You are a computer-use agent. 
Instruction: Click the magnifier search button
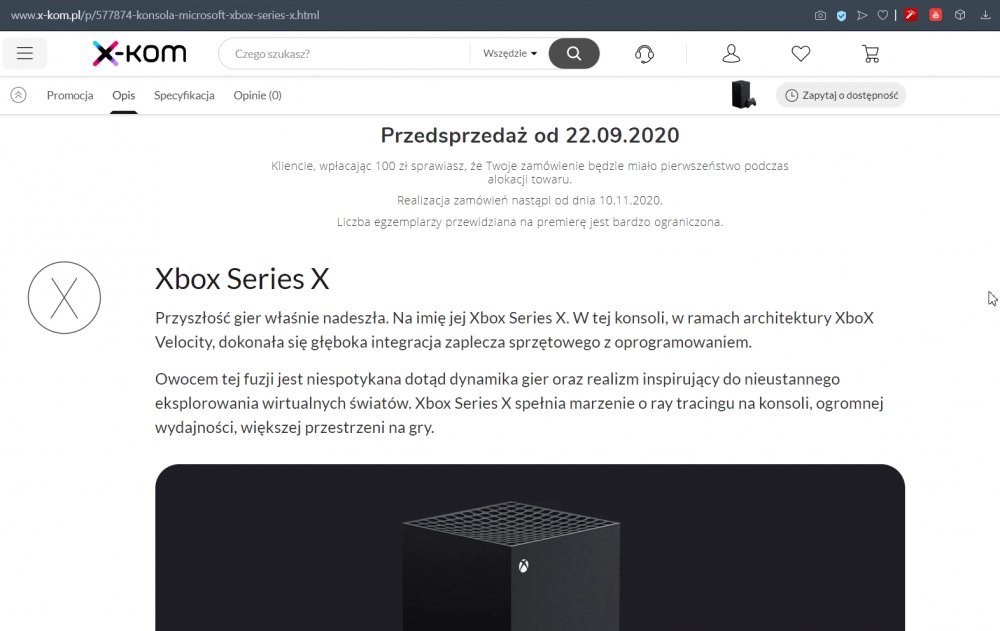point(574,54)
